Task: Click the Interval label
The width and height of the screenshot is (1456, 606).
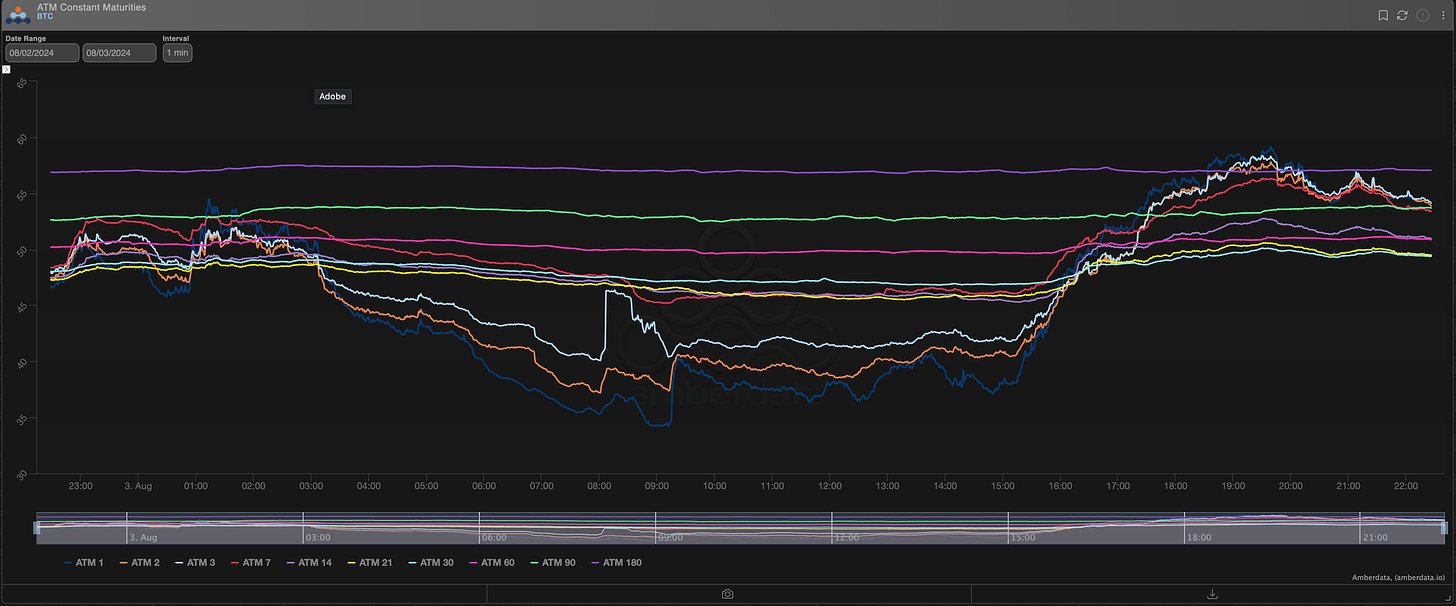Action: click(x=175, y=38)
